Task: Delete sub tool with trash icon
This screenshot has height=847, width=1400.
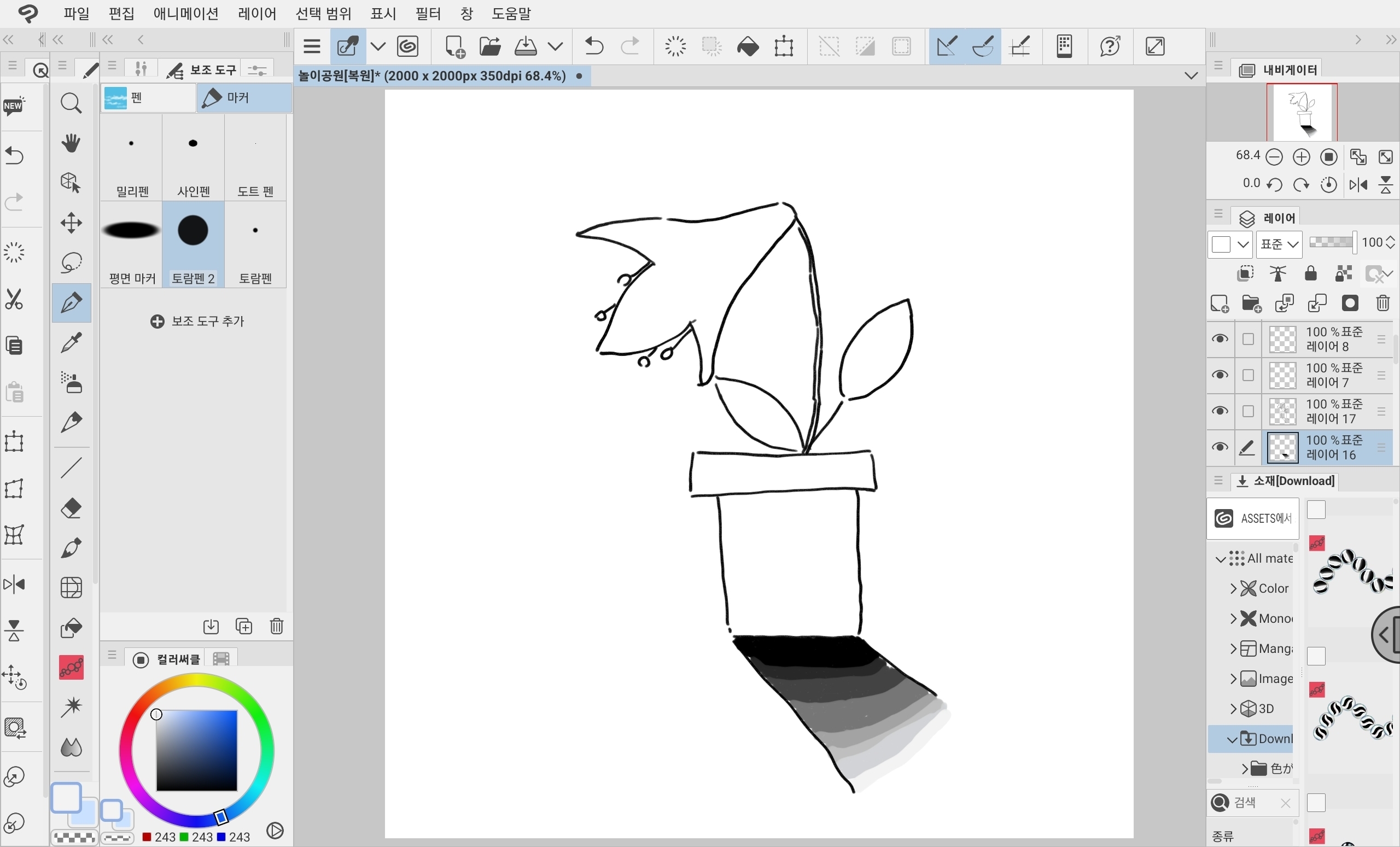Action: [277, 626]
